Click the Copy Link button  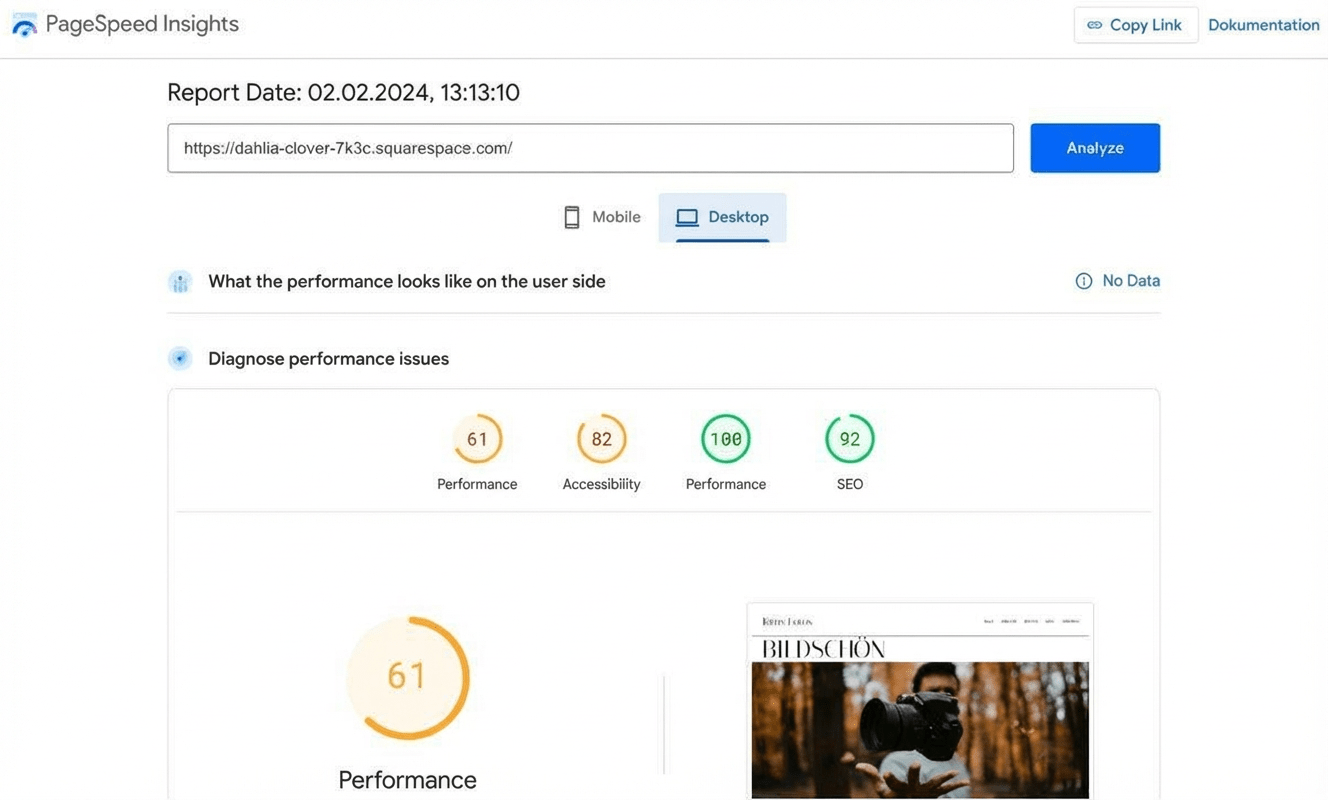pos(1135,25)
